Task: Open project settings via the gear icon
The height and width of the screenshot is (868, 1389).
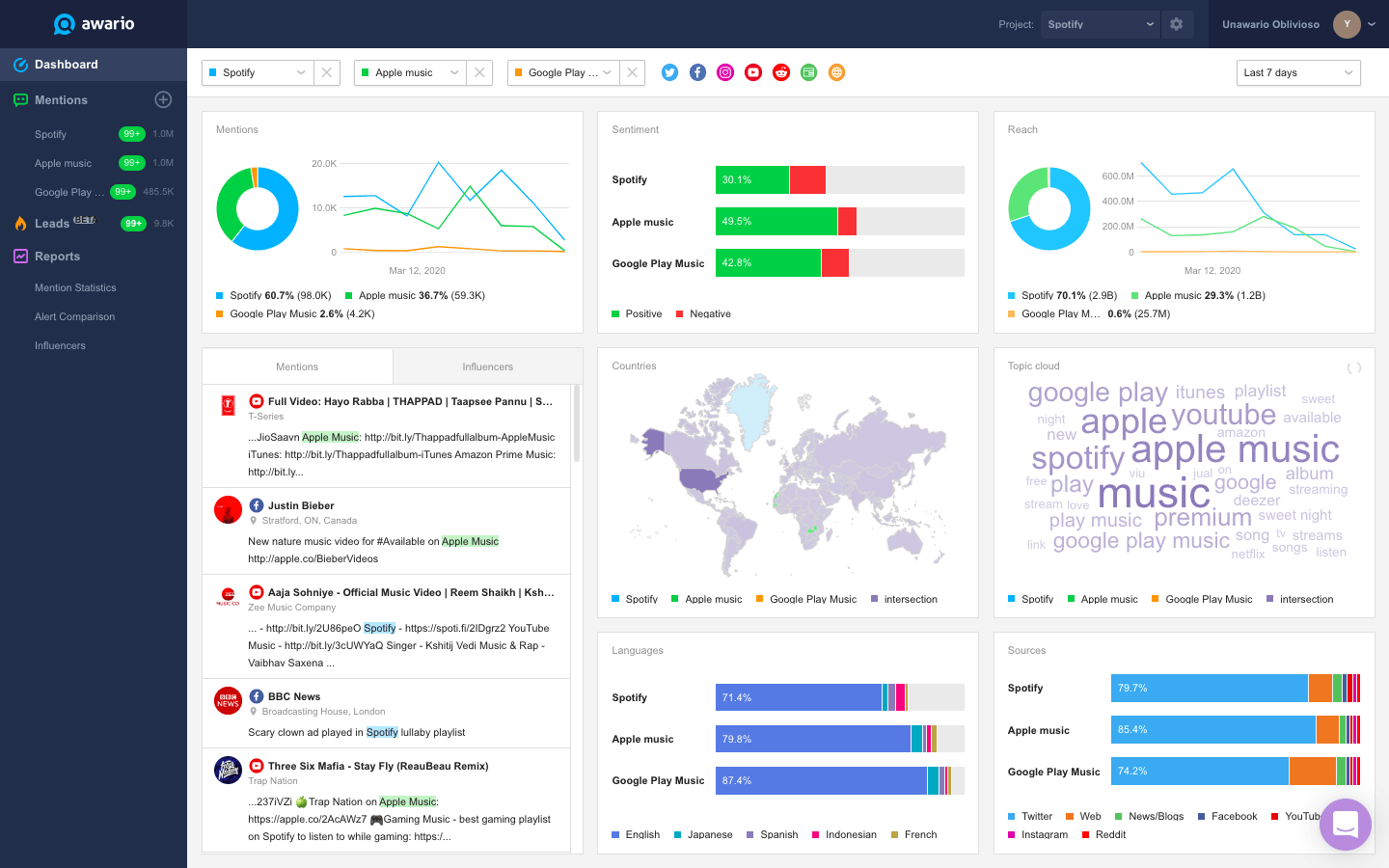Action: pyautogui.click(x=1177, y=23)
